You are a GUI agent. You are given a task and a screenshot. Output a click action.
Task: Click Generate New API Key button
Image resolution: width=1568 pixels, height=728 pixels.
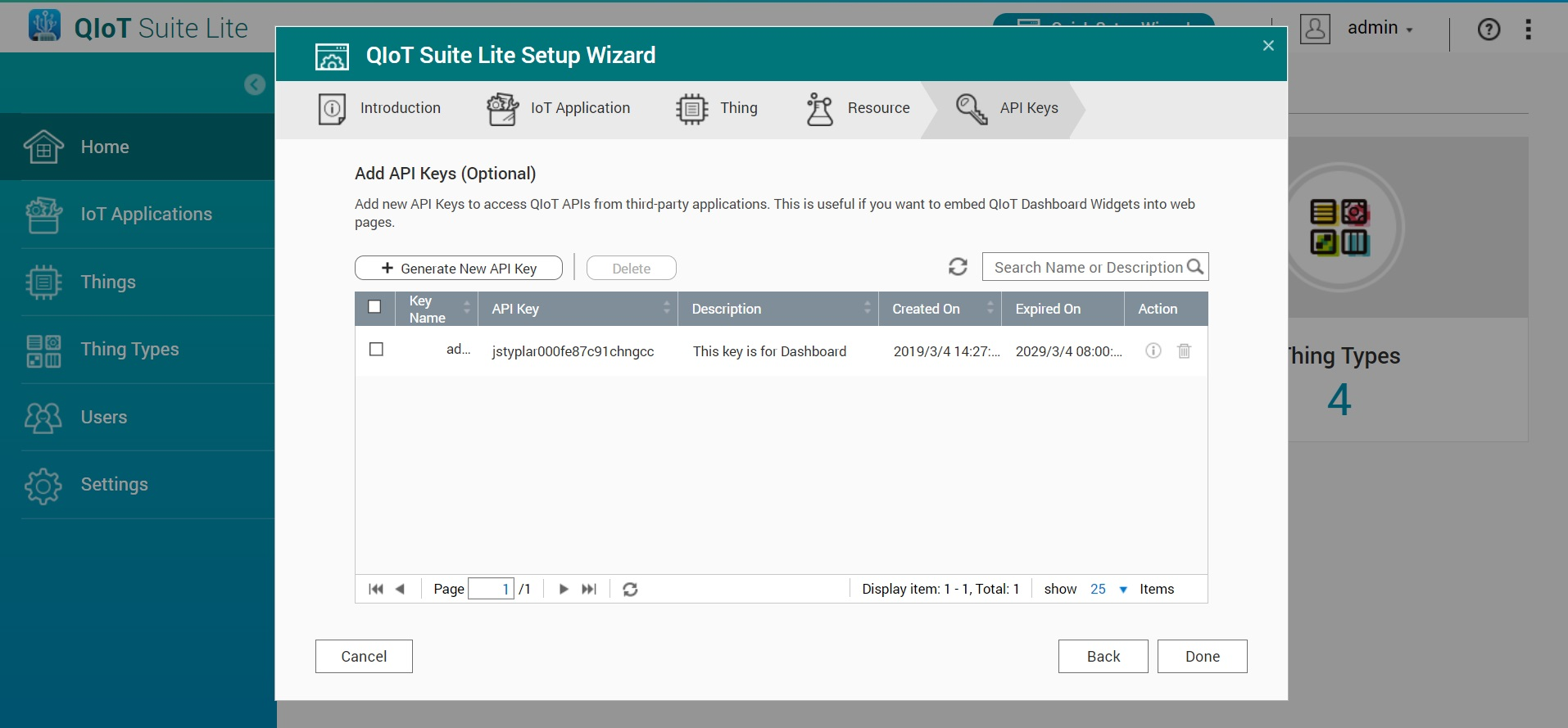click(459, 268)
